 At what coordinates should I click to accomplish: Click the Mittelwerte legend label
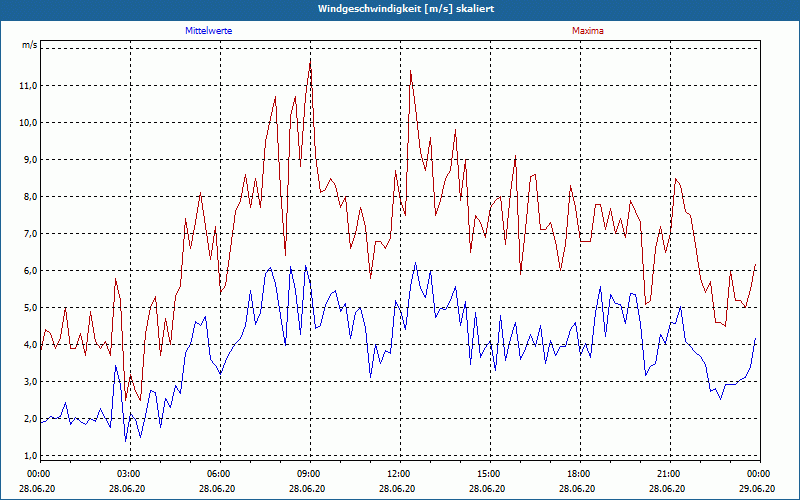pyautogui.click(x=209, y=31)
